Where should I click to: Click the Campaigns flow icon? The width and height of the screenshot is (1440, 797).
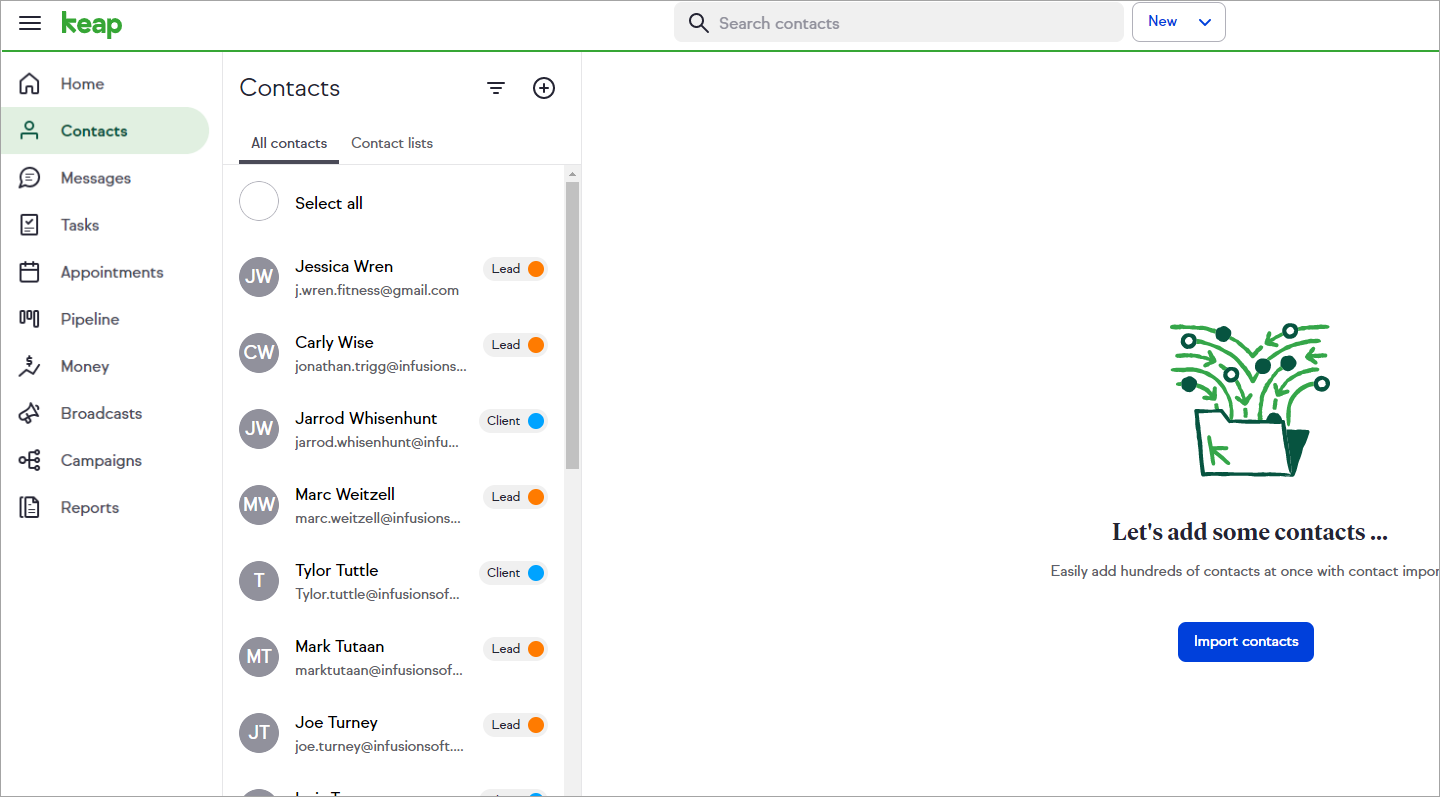(x=30, y=460)
